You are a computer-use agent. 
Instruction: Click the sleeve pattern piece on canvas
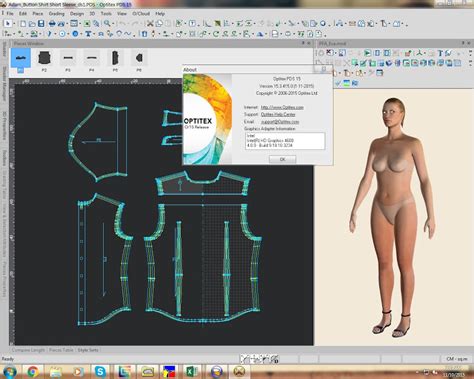click(x=98, y=141)
